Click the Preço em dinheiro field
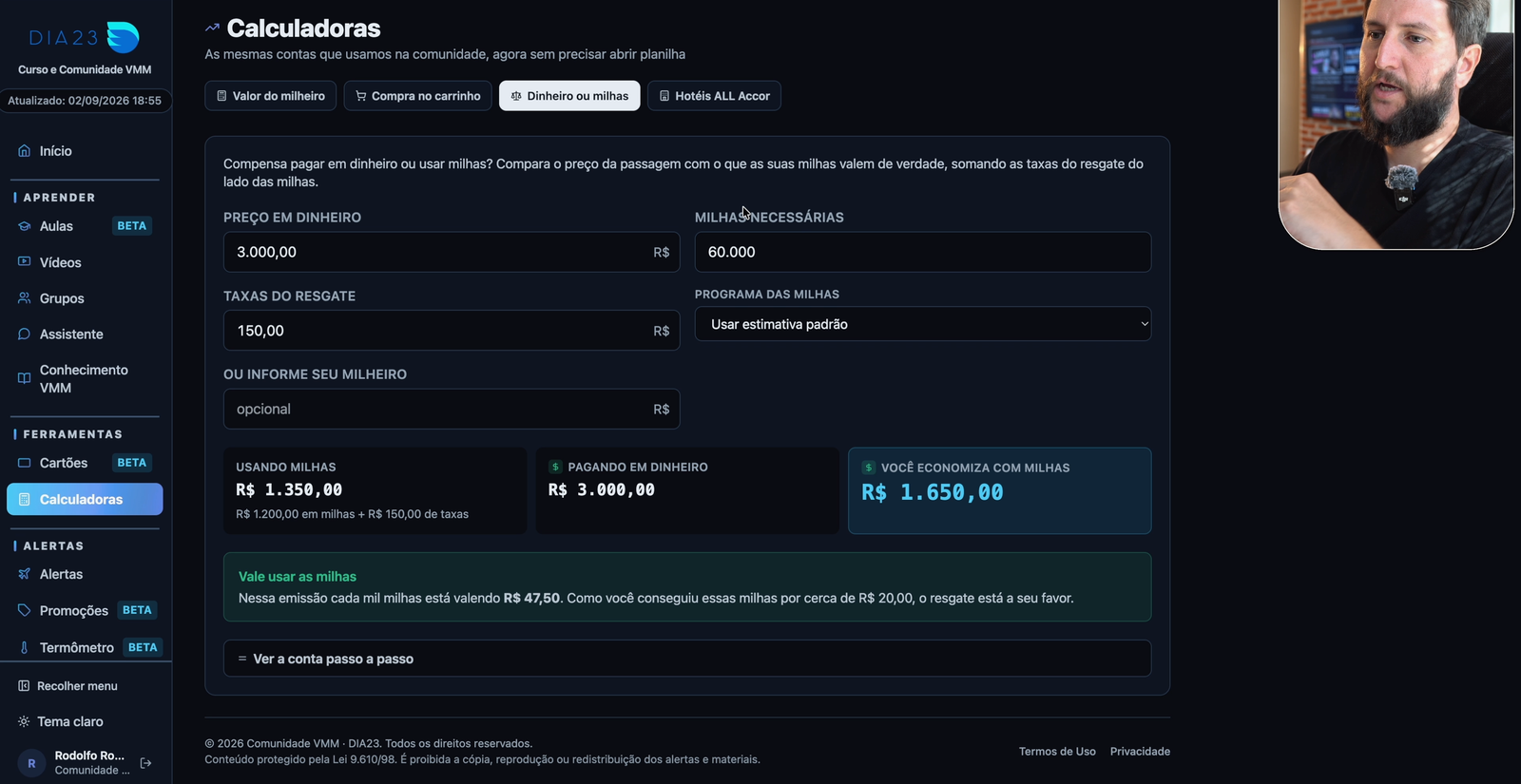The height and width of the screenshot is (784, 1521). pos(452,252)
